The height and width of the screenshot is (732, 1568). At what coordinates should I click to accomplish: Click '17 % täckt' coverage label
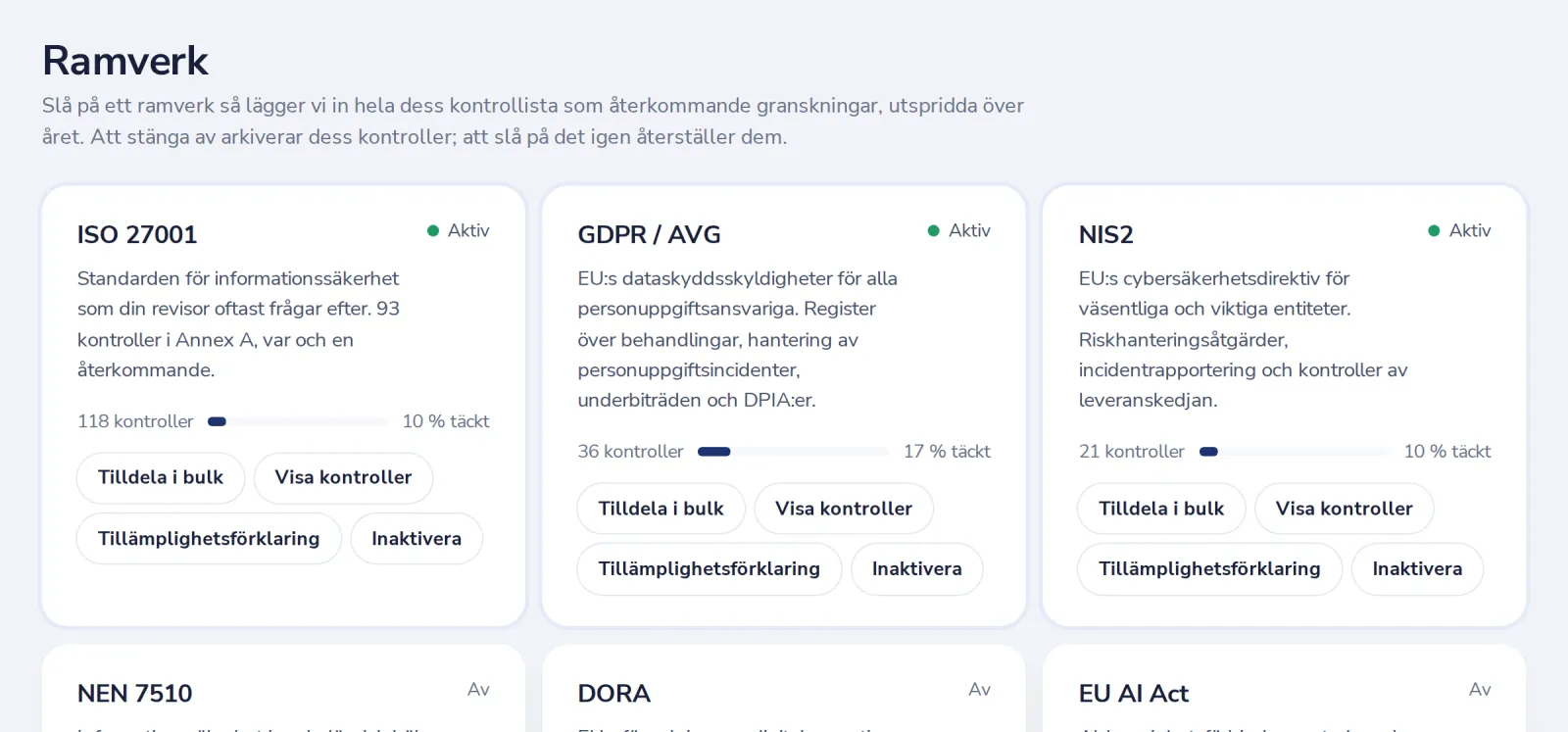[x=947, y=452]
